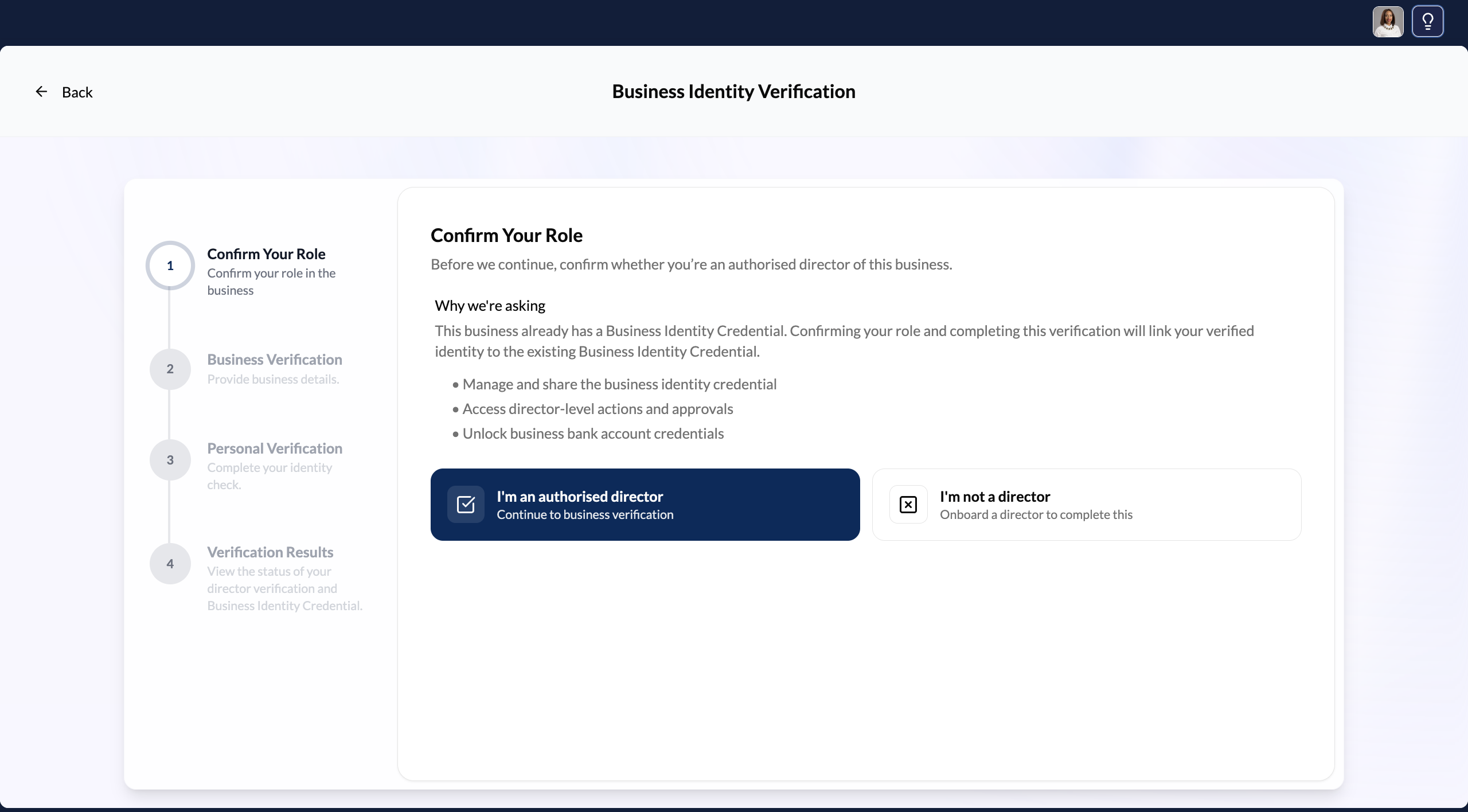Click the Business Identity Verification page title

pyautogui.click(x=733, y=91)
